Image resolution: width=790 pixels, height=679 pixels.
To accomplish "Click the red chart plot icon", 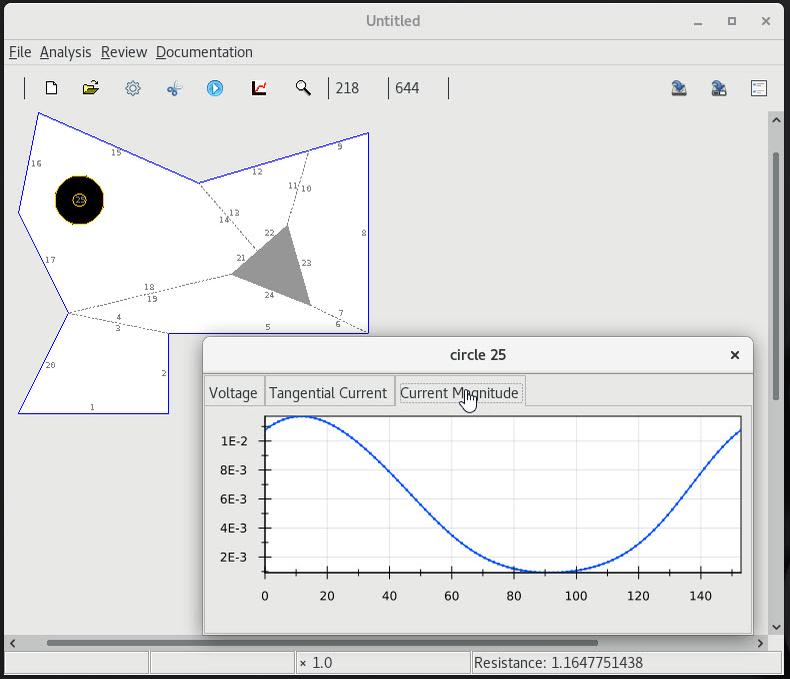I will (x=259, y=88).
